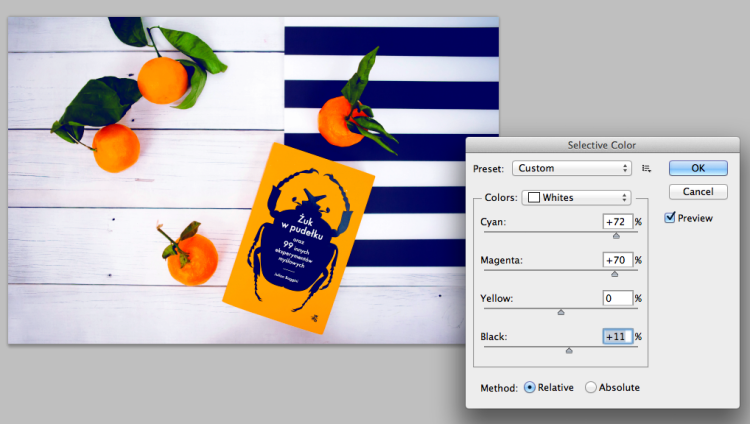
Task: Open the Colors dropdown showing Whites
Action: (x=576, y=198)
